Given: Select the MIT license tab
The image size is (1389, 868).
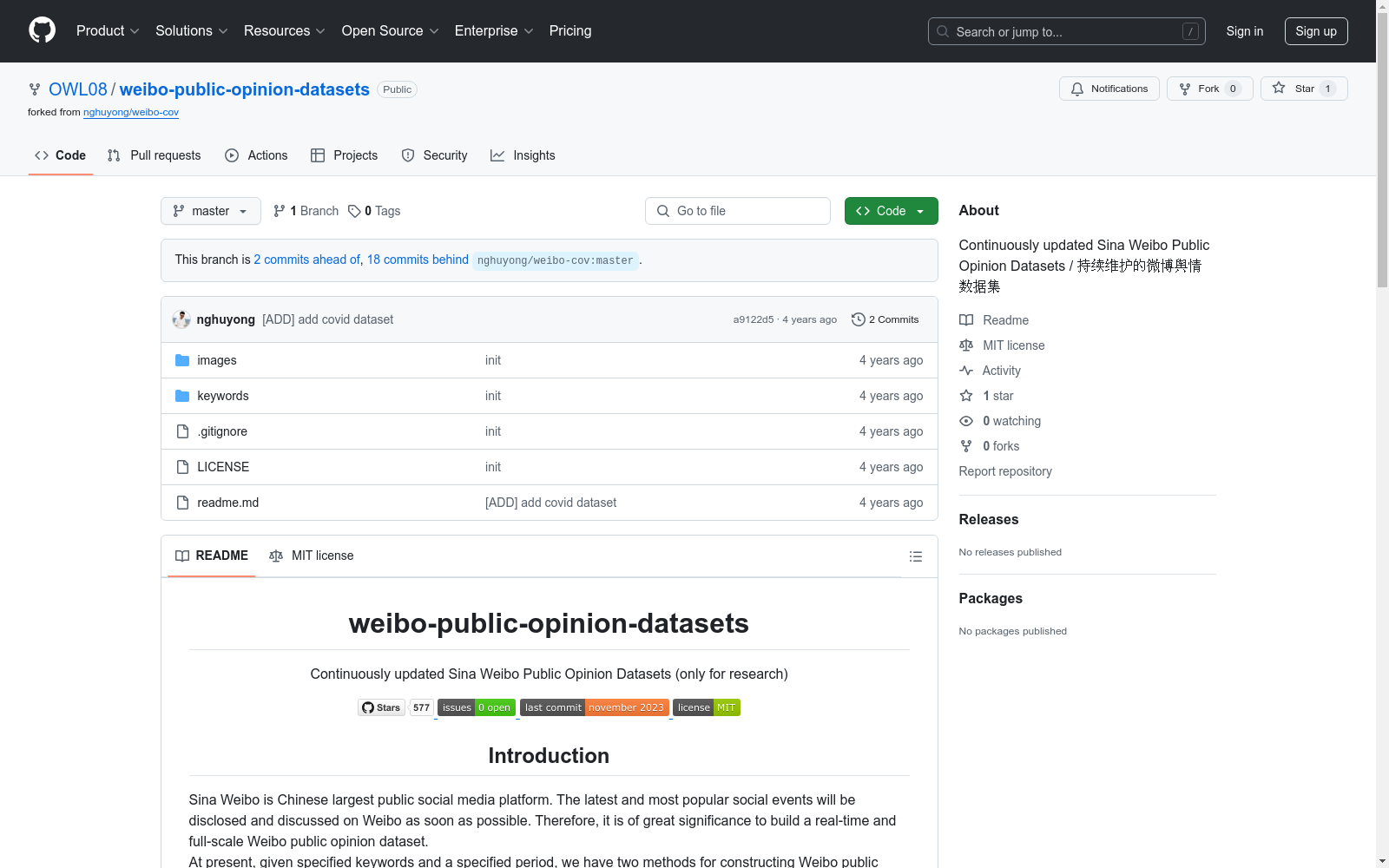Looking at the screenshot, I should (312, 556).
